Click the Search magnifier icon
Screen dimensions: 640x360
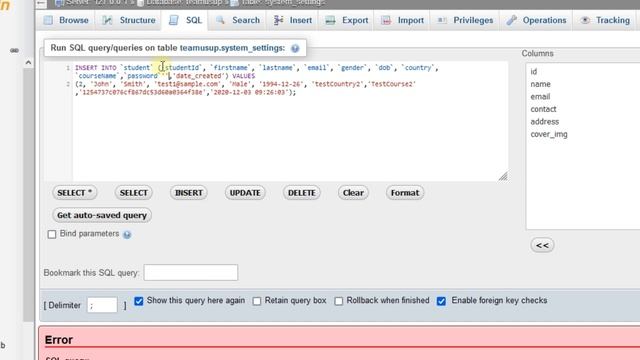220,20
